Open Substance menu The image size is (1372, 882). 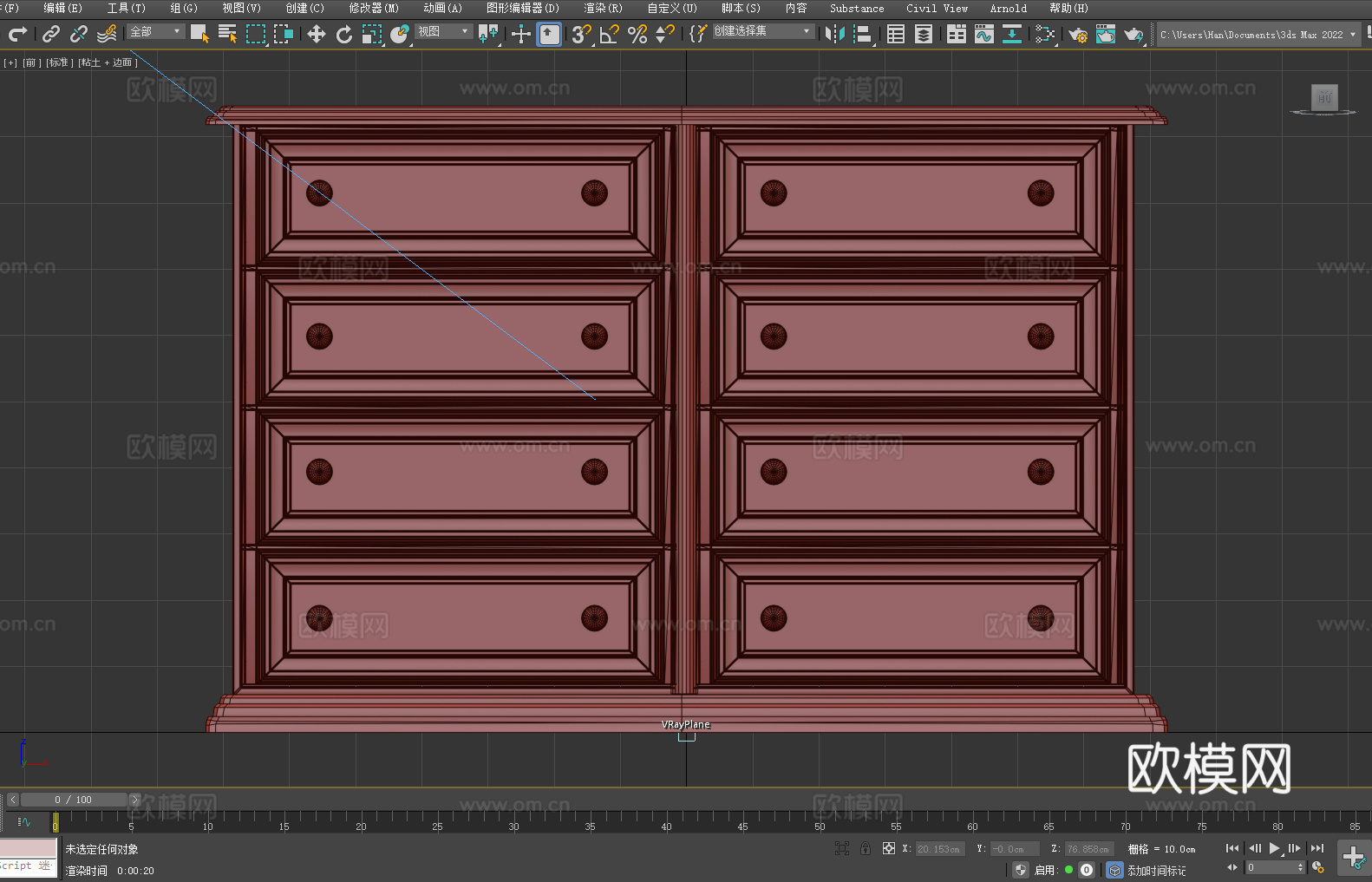[857, 8]
